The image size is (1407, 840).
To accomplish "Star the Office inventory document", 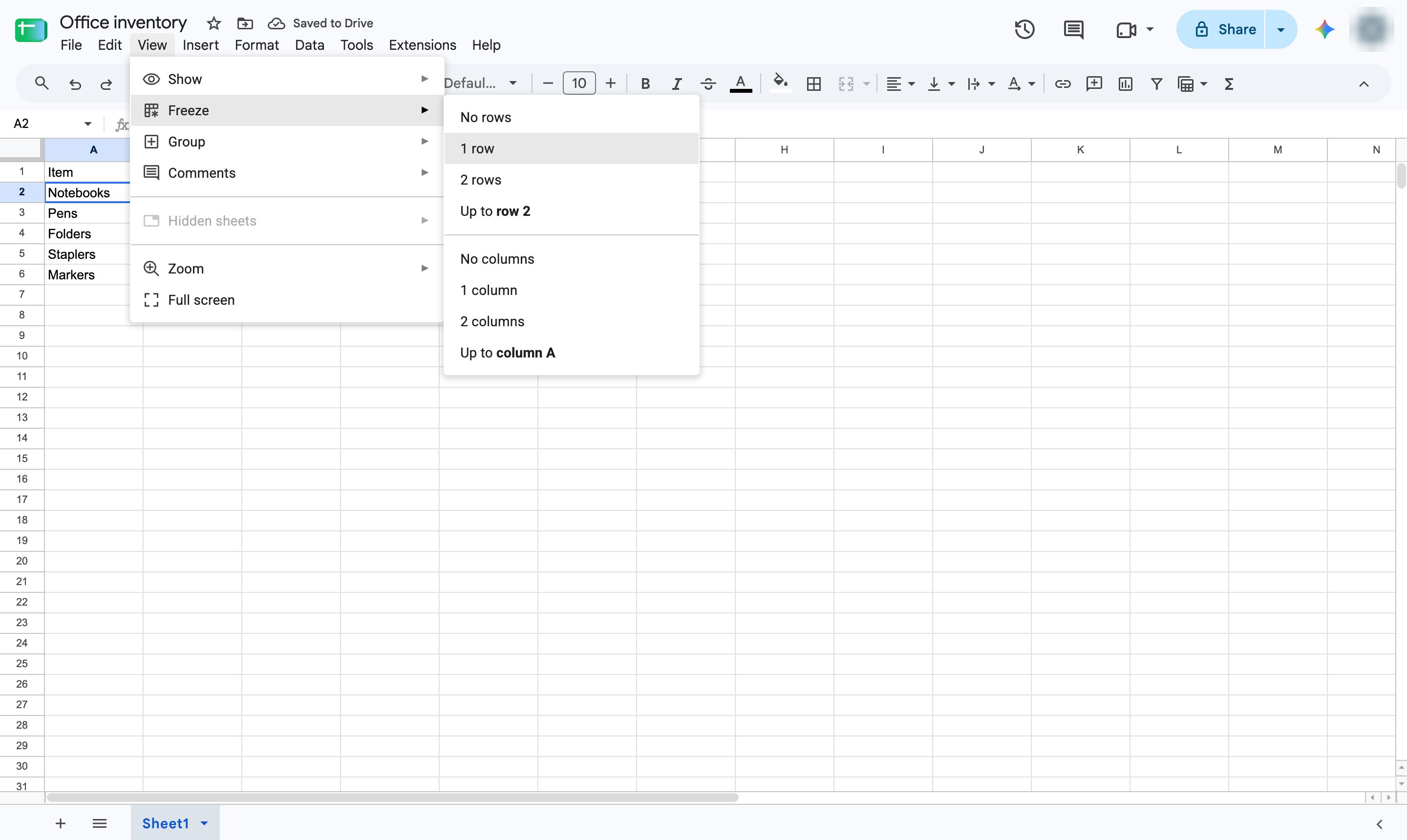I will [213, 23].
